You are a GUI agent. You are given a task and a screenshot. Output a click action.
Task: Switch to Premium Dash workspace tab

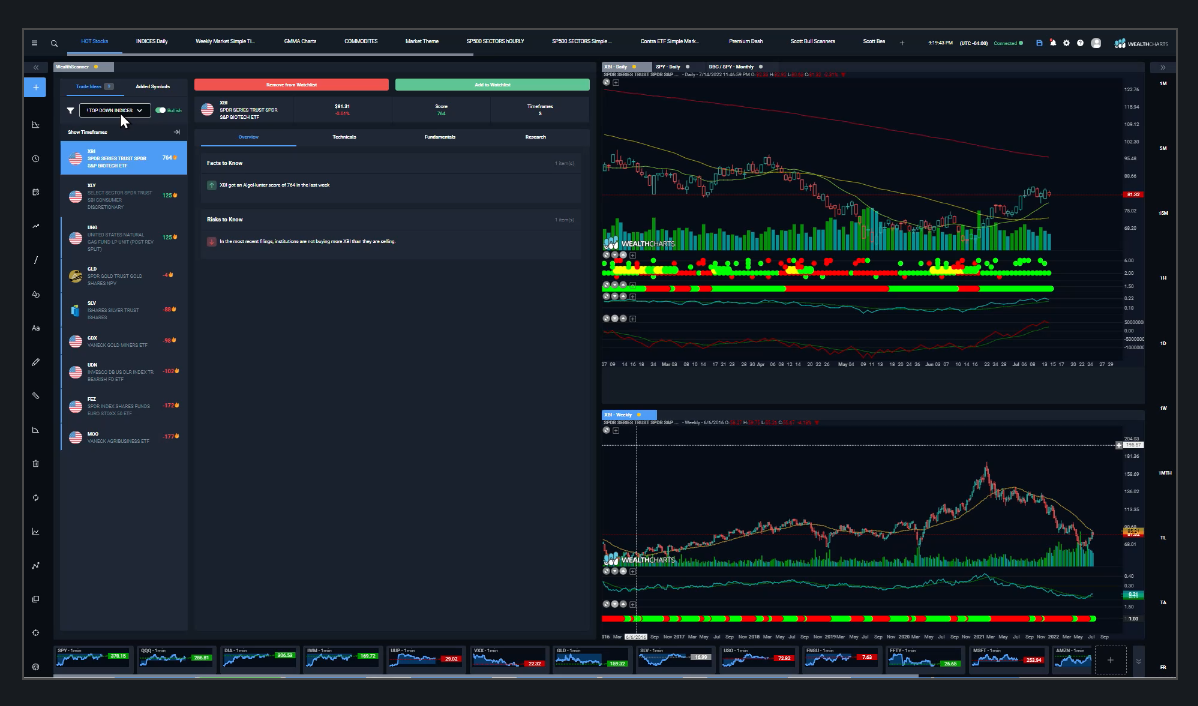pyautogui.click(x=746, y=41)
